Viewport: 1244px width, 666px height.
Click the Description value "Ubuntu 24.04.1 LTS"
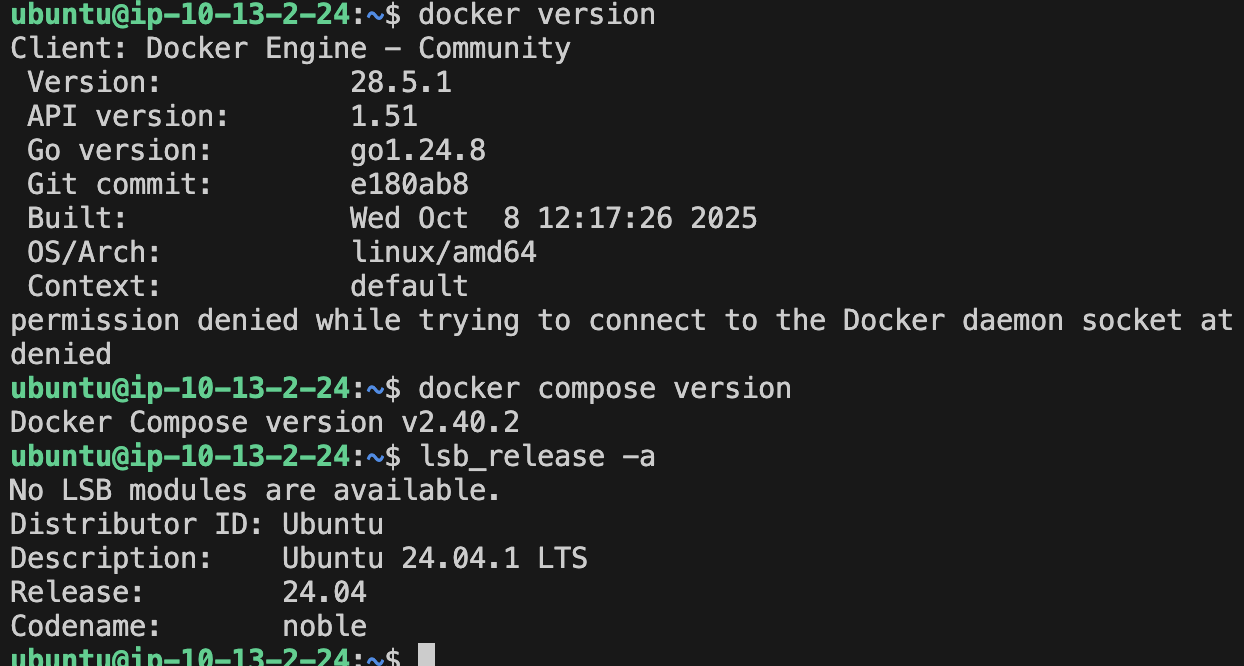coord(434,558)
